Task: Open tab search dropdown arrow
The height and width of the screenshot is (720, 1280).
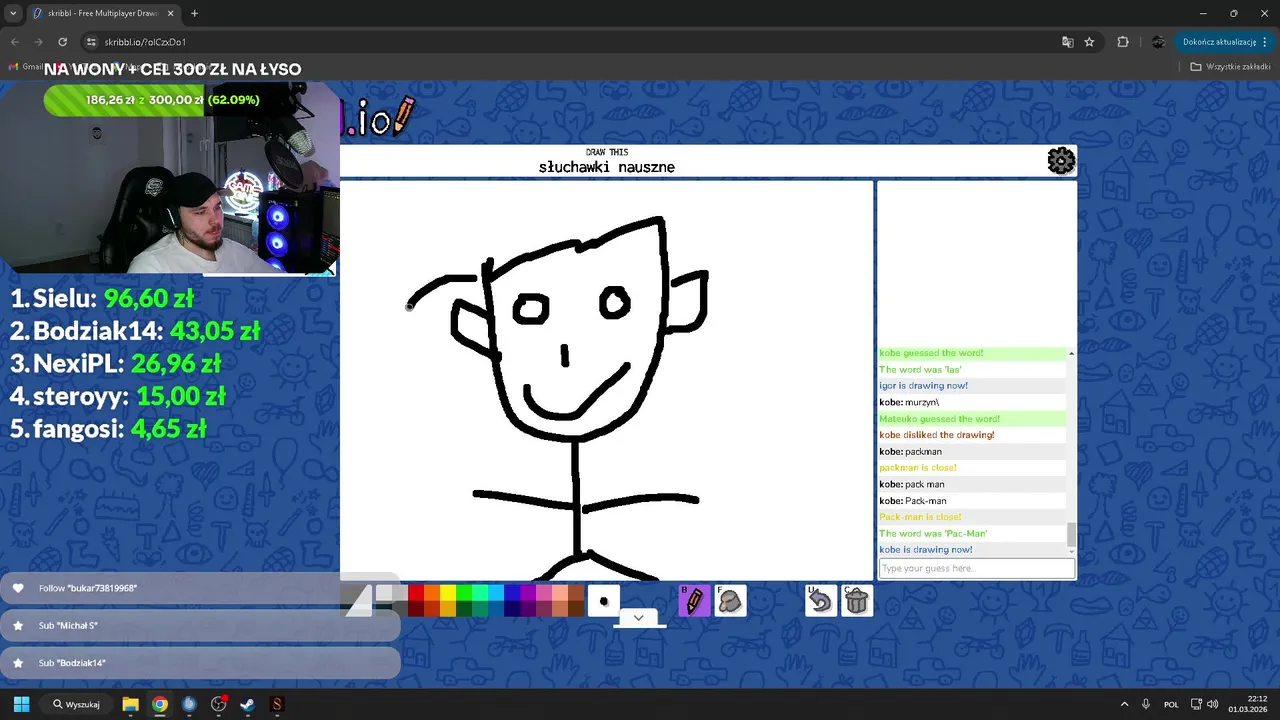Action: [x=13, y=13]
